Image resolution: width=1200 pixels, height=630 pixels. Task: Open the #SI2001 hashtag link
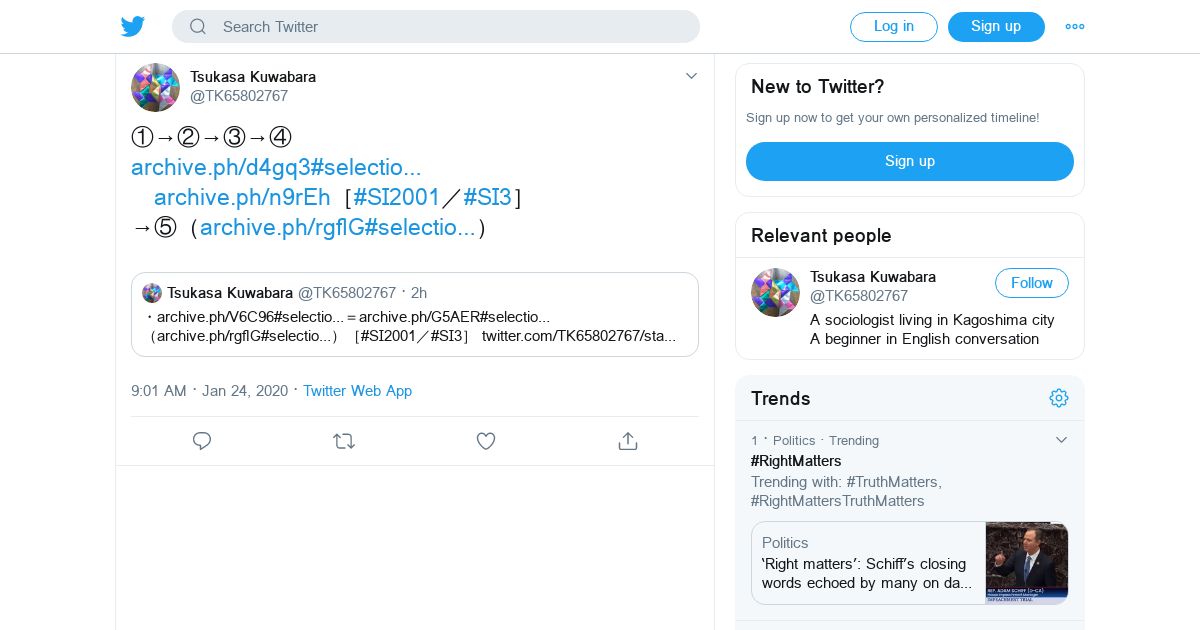tap(396, 197)
